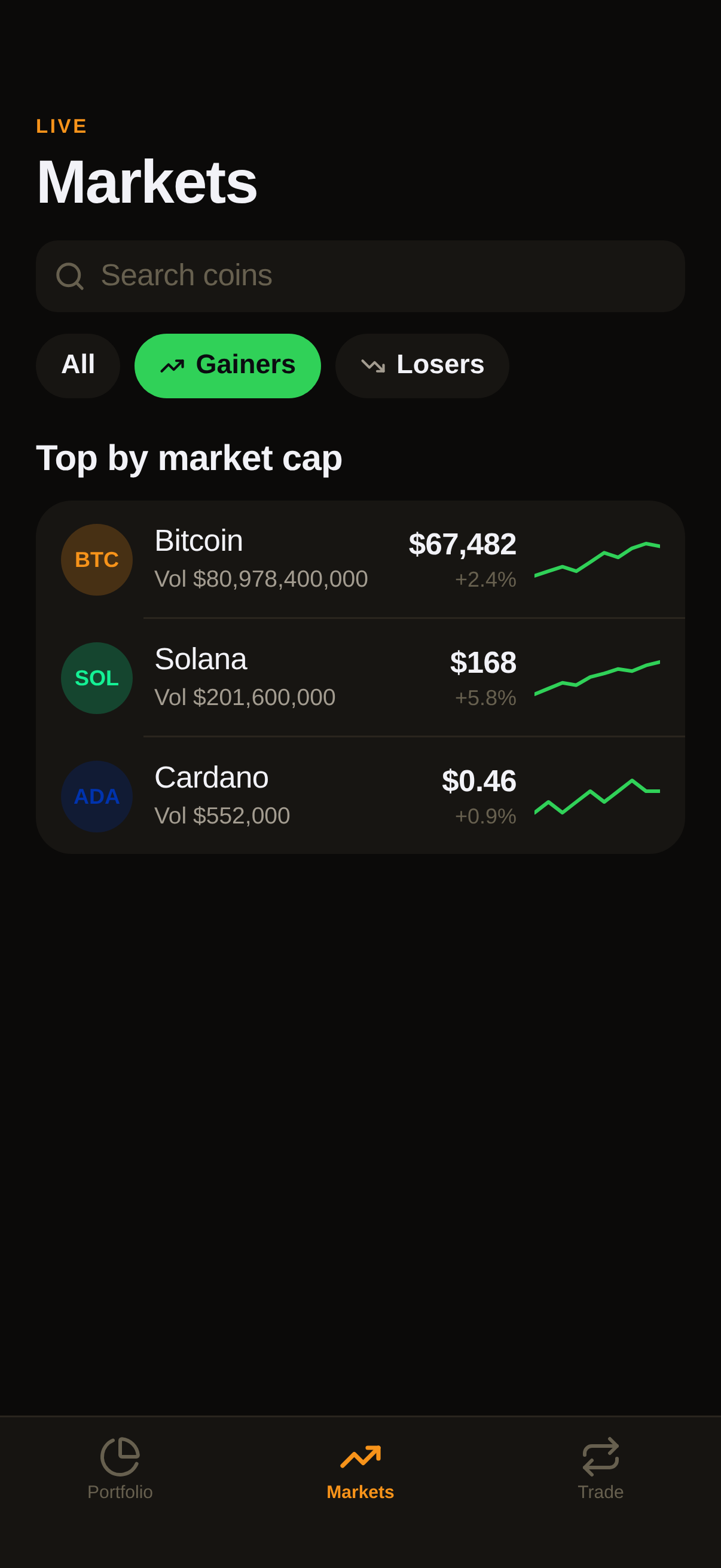
Task: Toggle the Gainers filter chip
Action: [x=228, y=366]
